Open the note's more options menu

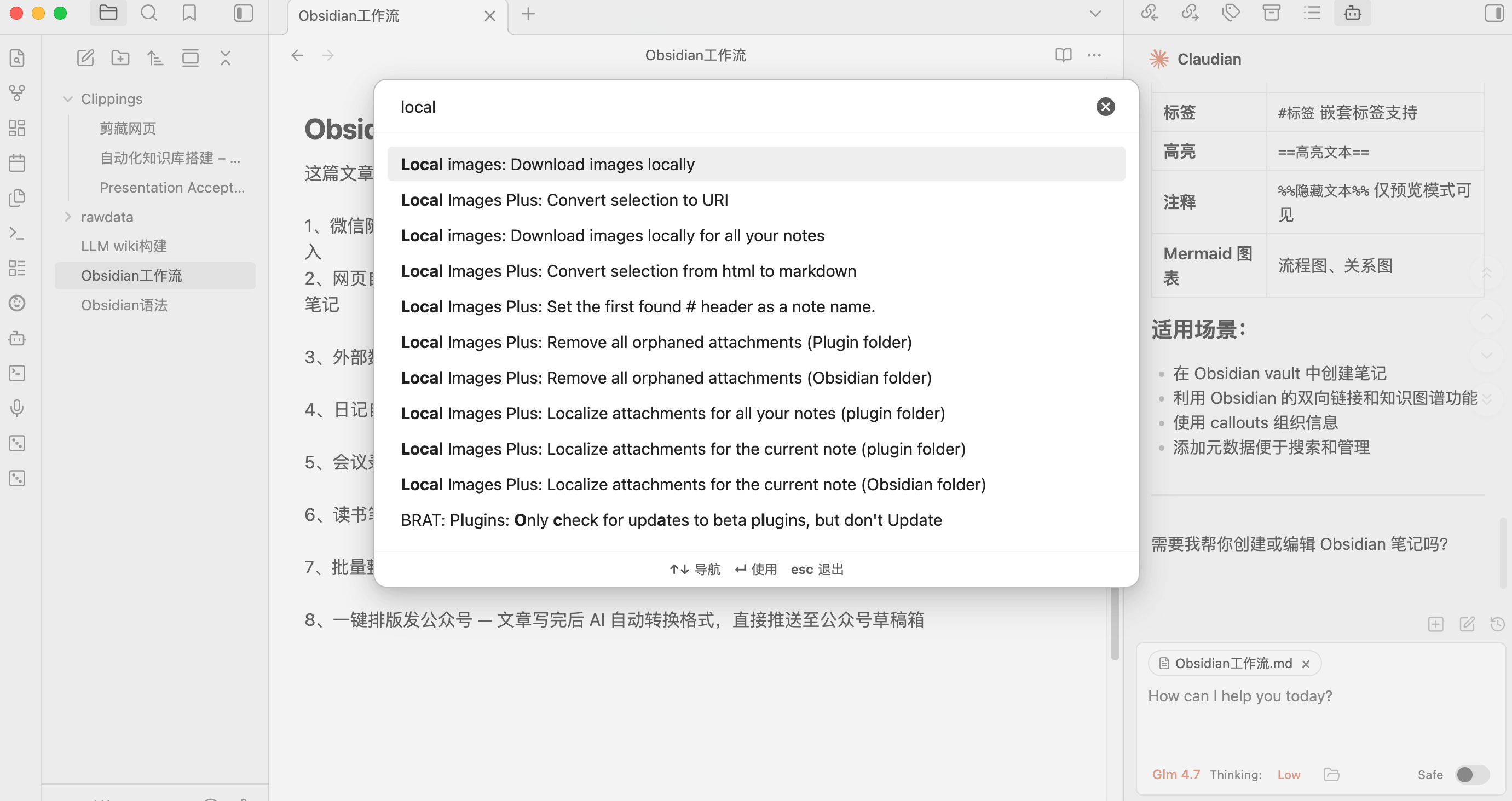point(1094,55)
